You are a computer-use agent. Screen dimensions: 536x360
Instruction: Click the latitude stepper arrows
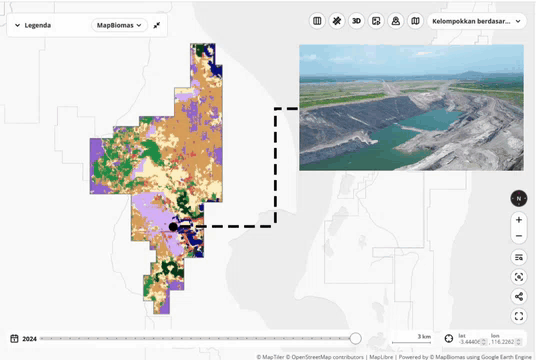tap(483, 342)
